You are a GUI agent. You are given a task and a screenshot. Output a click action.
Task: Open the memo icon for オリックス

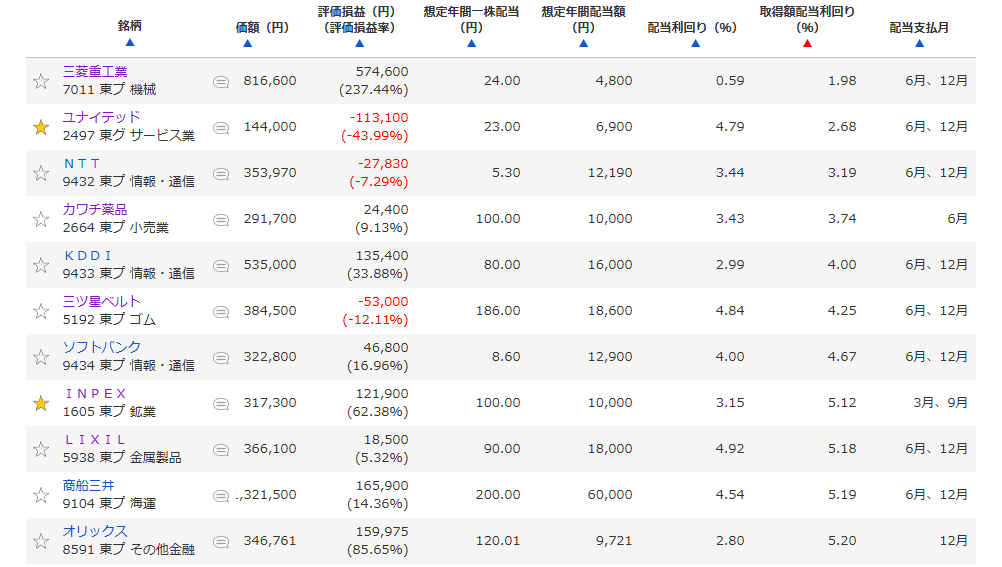click(221, 541)
